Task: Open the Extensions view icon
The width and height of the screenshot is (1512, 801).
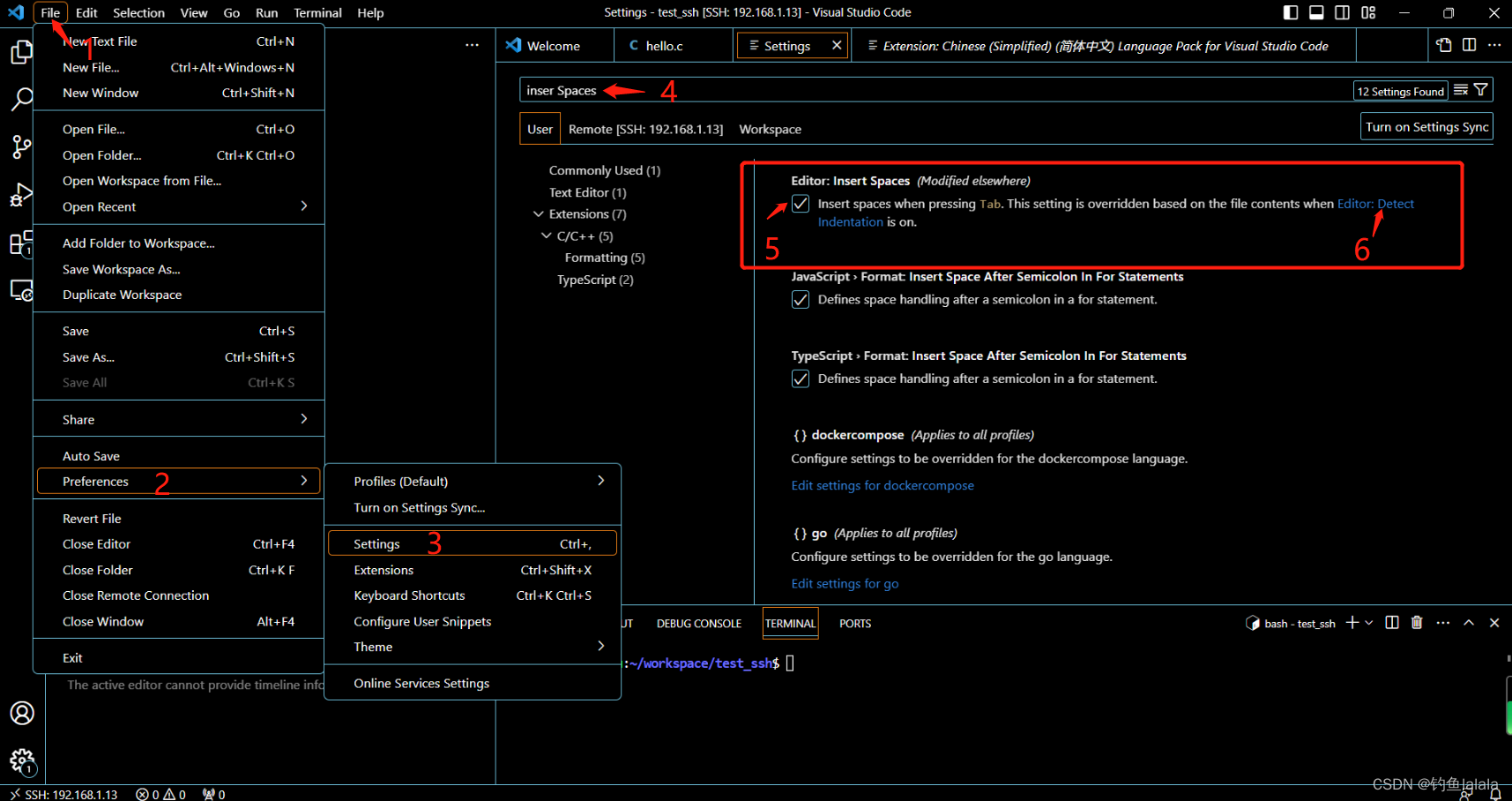Action: tap(21, 243)
